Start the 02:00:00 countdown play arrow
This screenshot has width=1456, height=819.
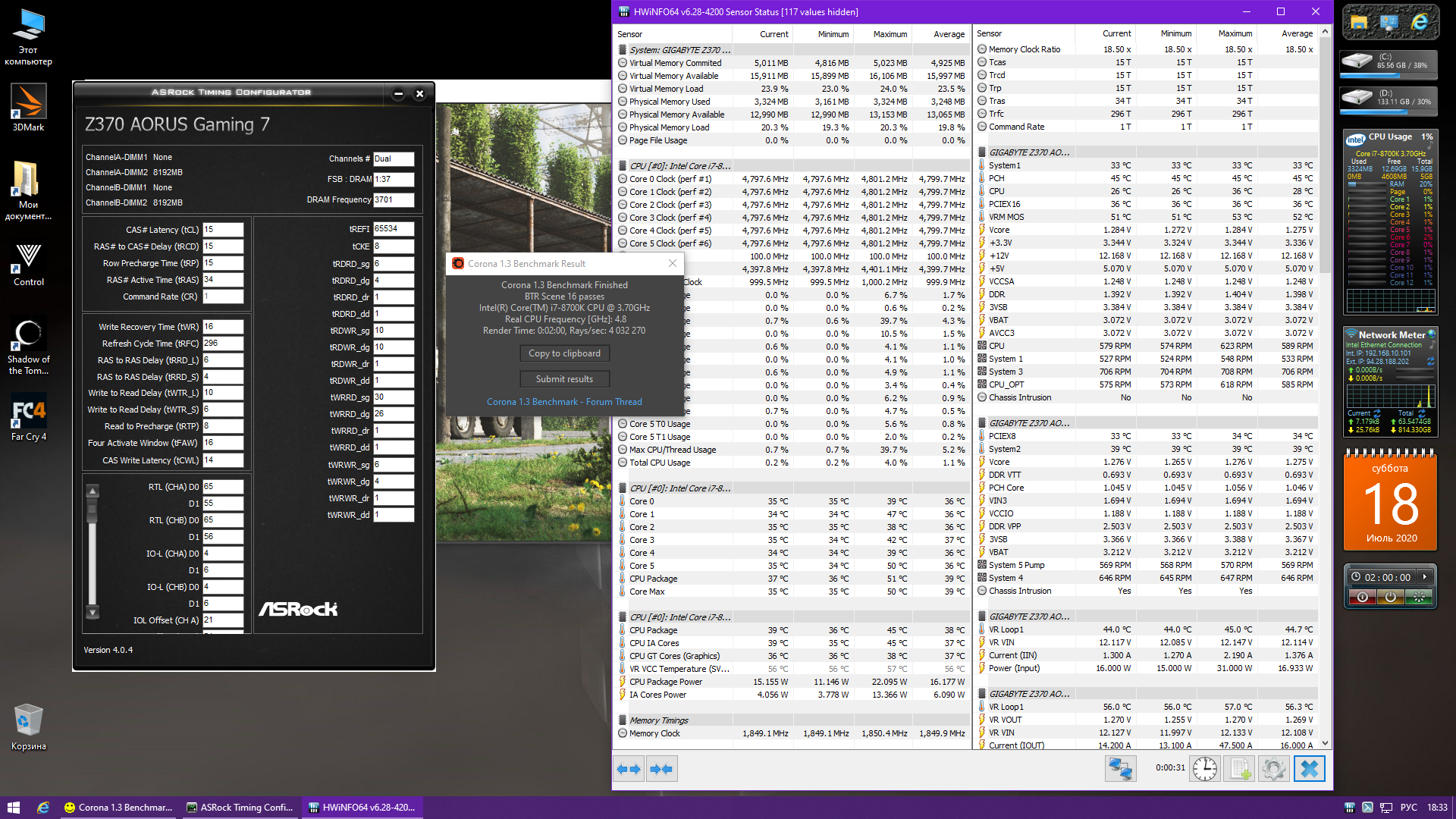pos(1425,577)
